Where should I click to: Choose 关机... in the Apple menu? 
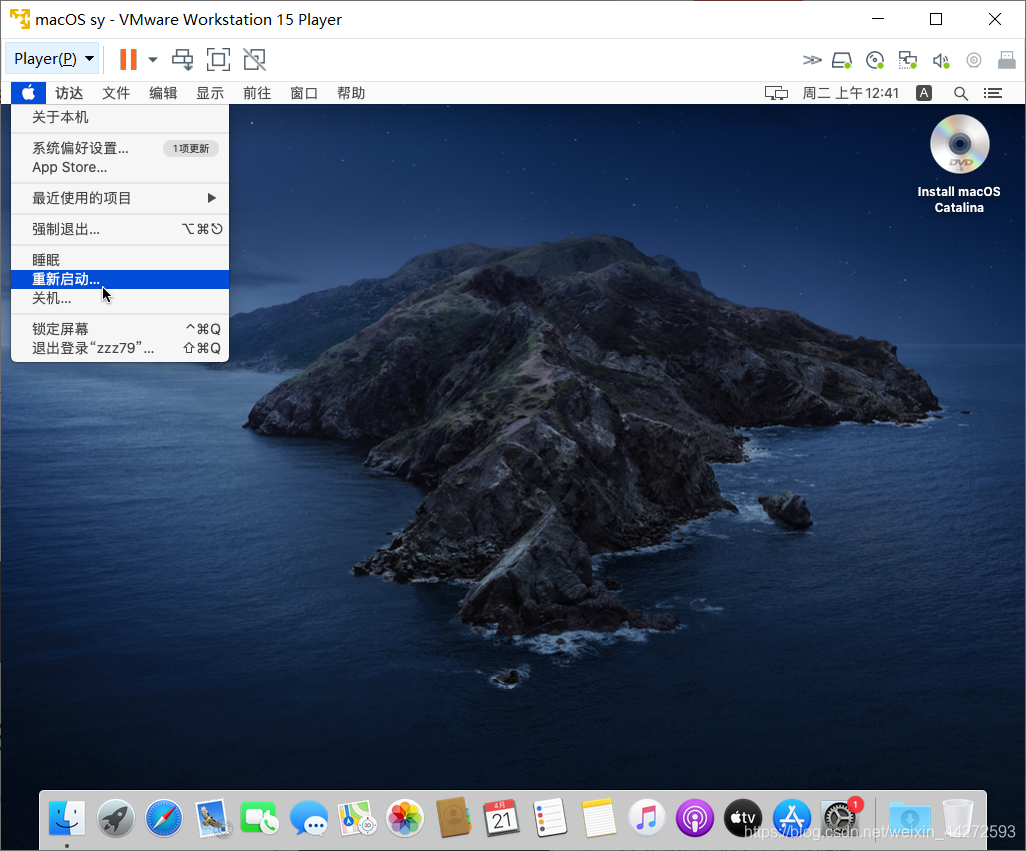pyautogui.click(x=52, y=298)
